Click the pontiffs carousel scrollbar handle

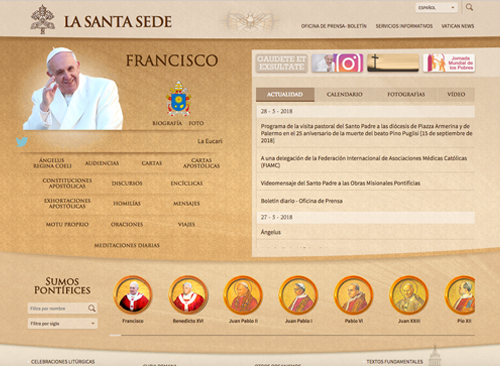click(115, 335)
